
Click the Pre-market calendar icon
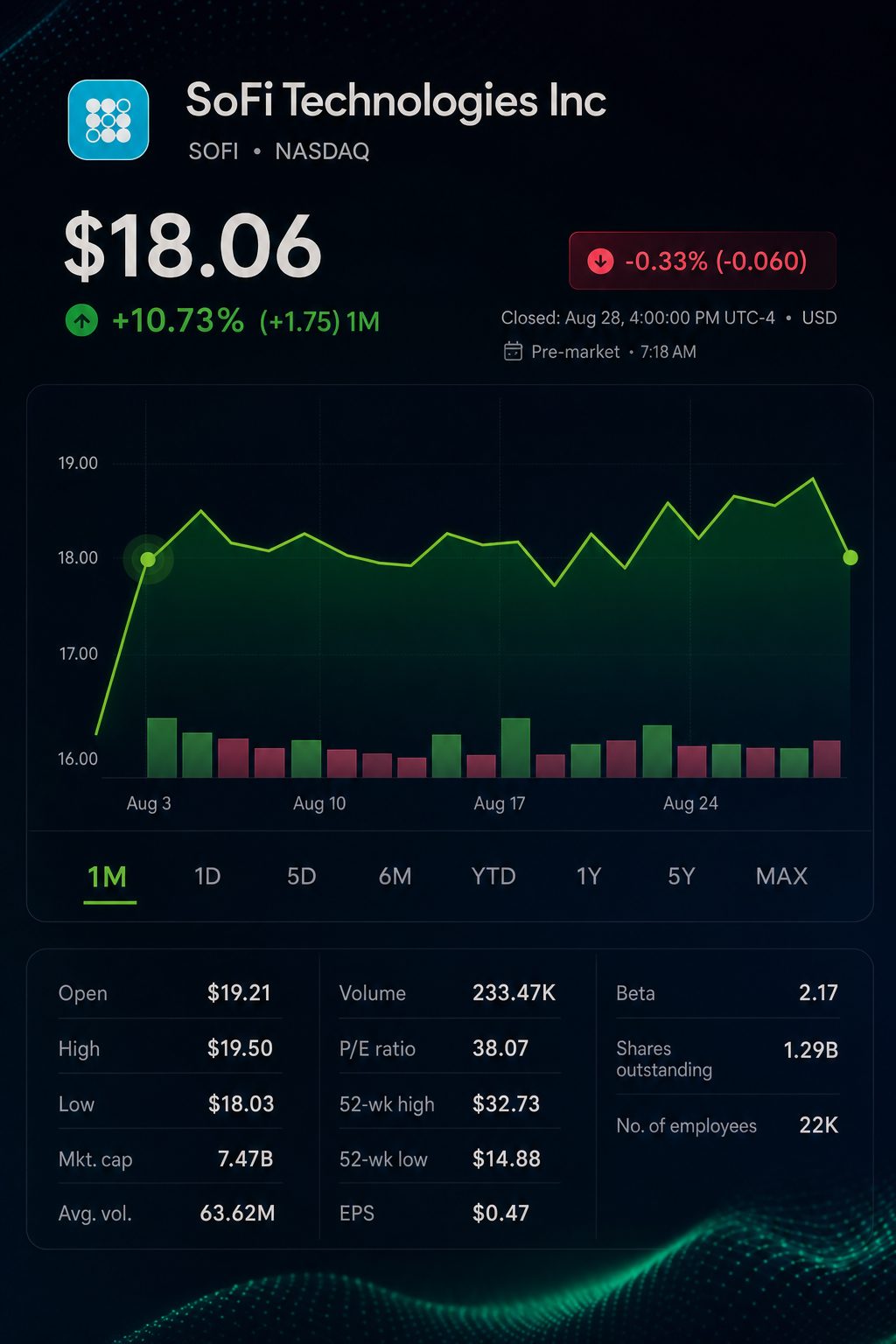click(513, 352)
